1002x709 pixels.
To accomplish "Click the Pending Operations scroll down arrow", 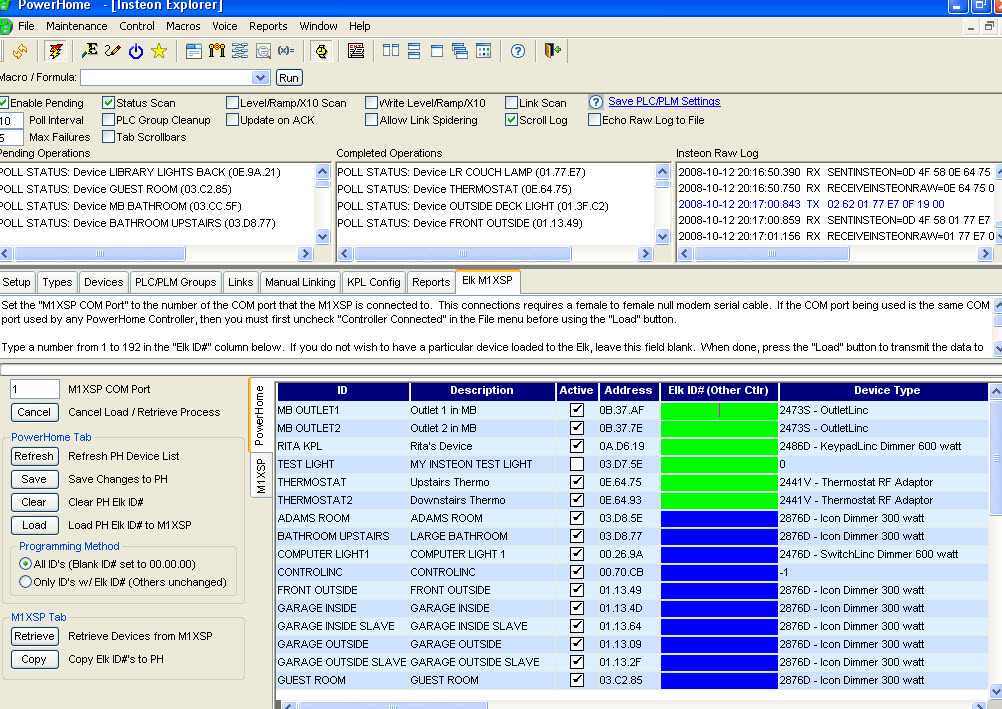I will click(322, 237).
